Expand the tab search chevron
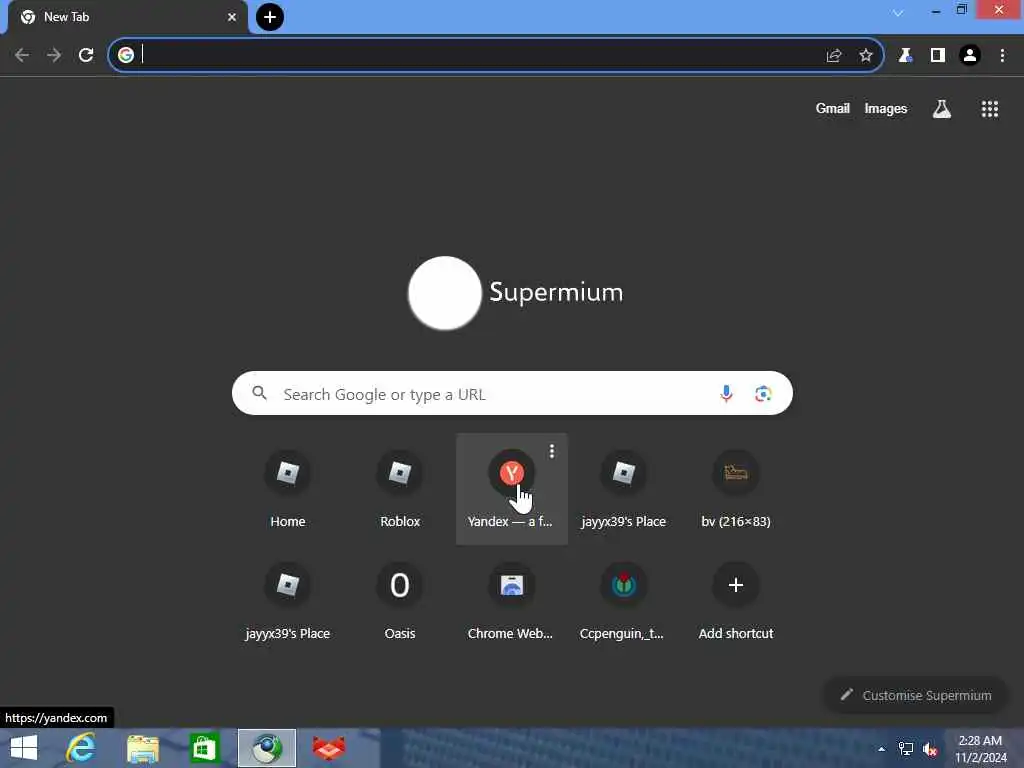 (898, 12)
